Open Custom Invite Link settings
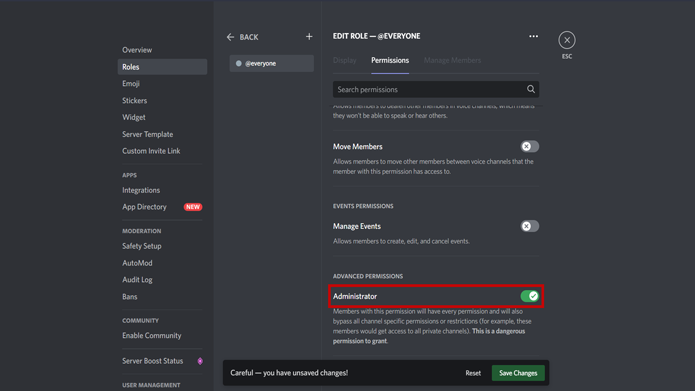Image resolution: width=695 pixels, height=391 pixels. [162, 151]
